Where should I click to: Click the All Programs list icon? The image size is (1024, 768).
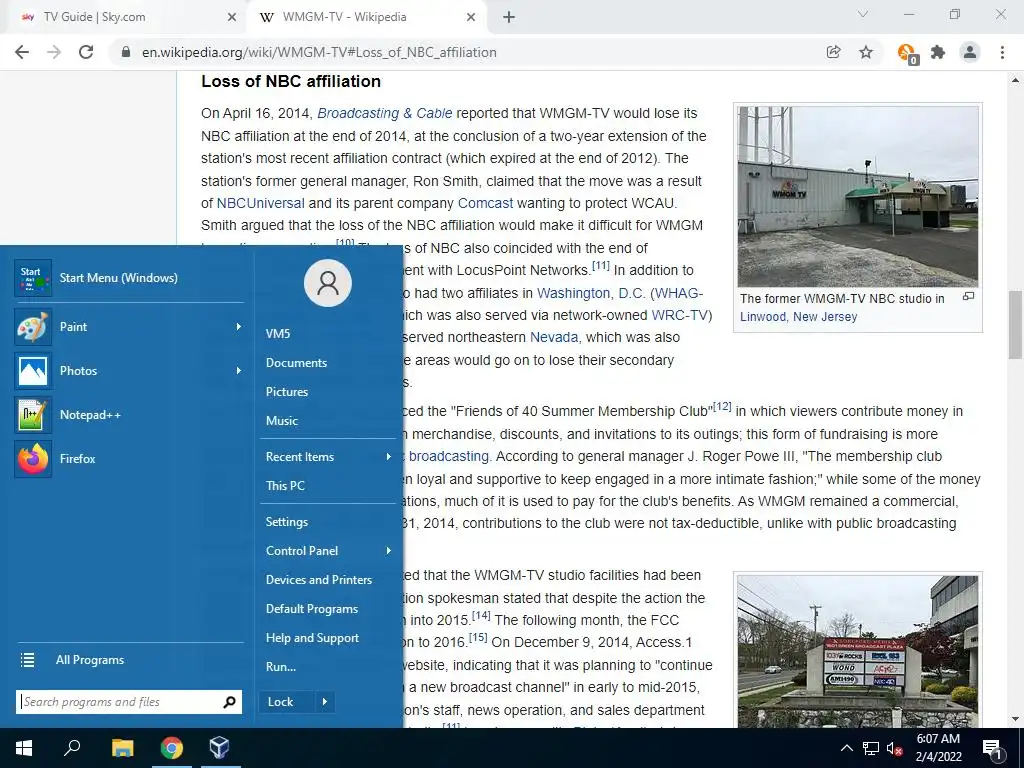tap(27, 660)
